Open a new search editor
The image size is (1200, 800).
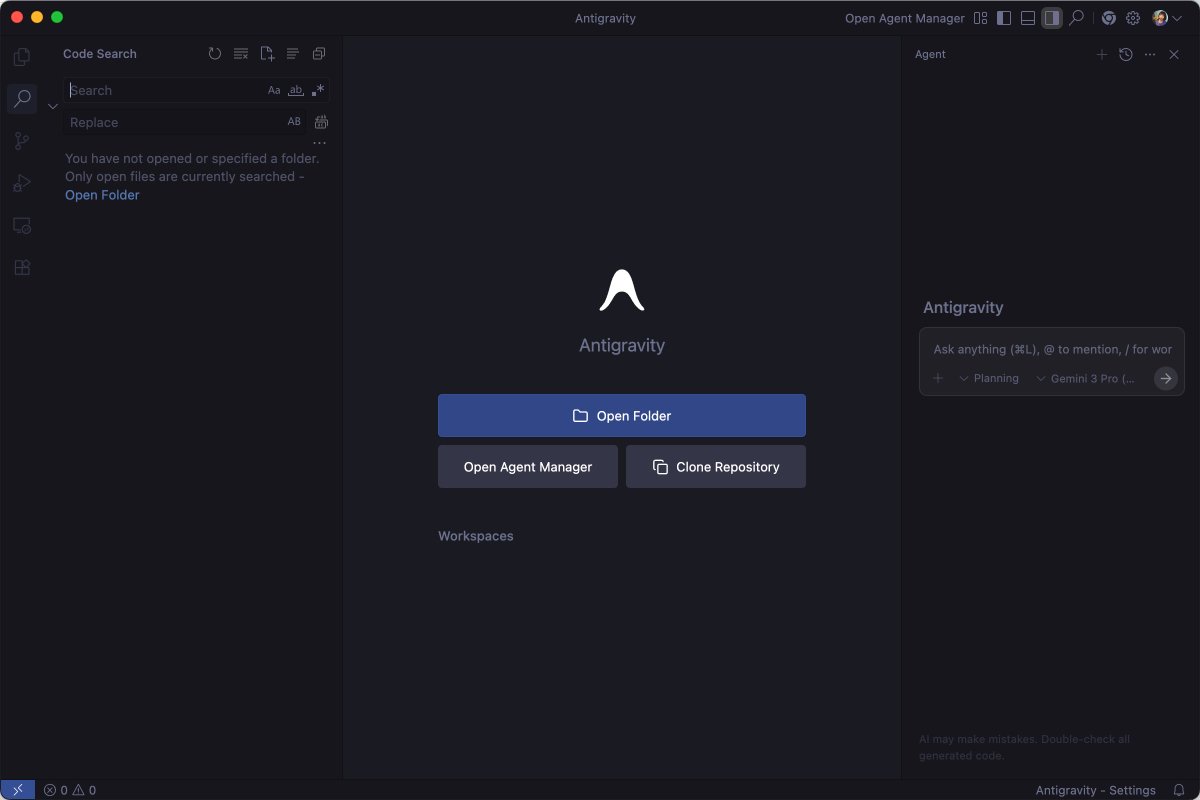coord(267,54)
